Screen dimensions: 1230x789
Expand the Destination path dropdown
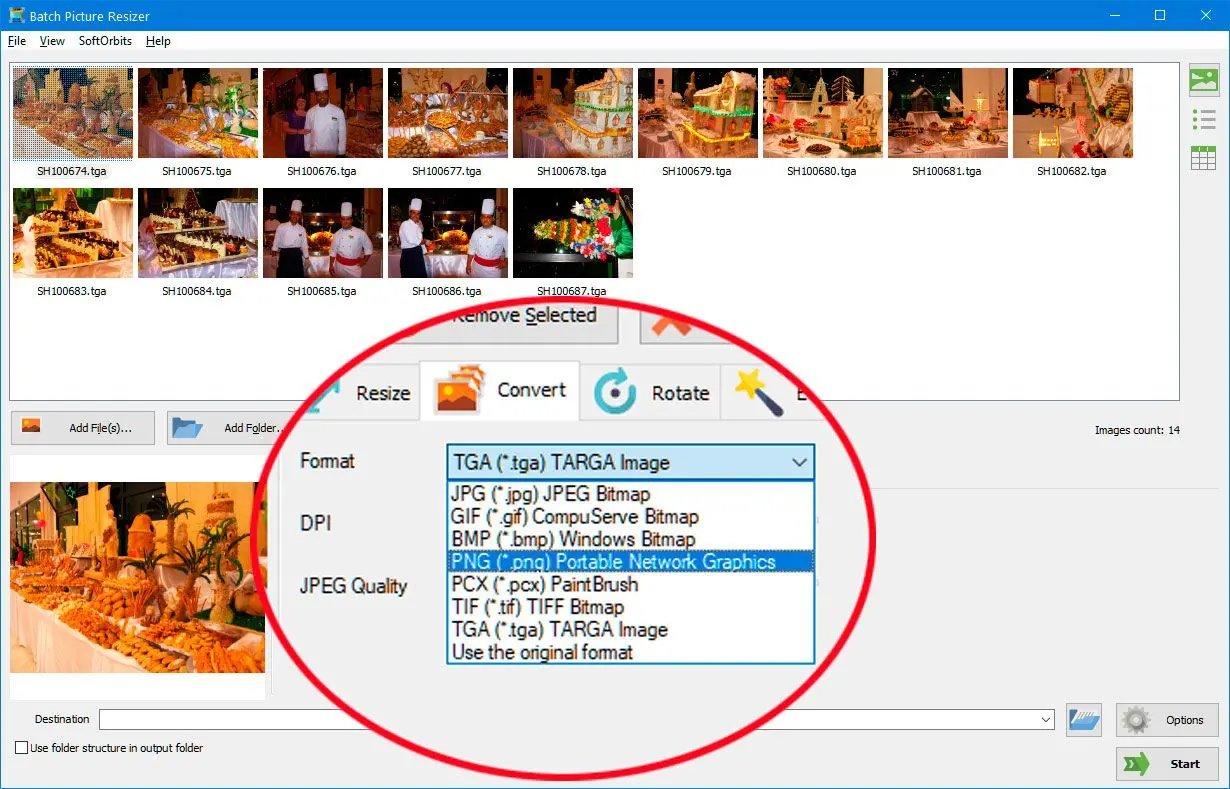pos(1046,720)
